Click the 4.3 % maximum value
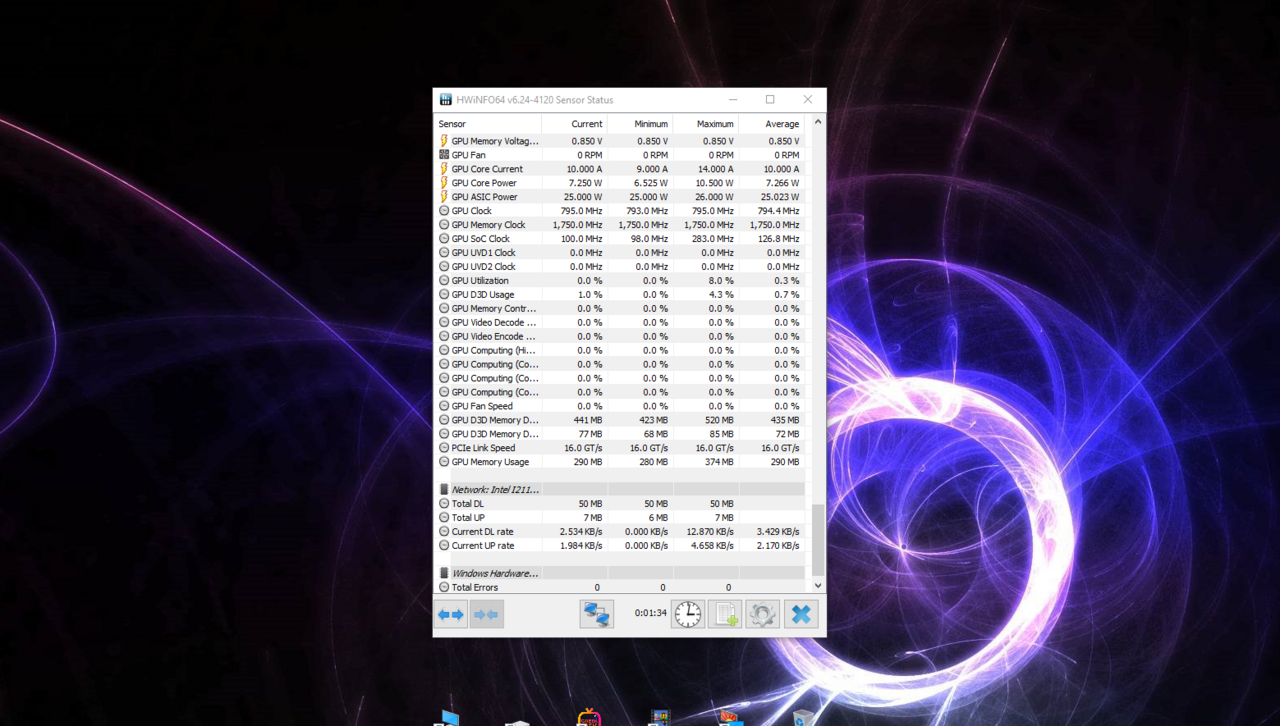Viewport: 1280px width, 726px height. tap(721, 295)
